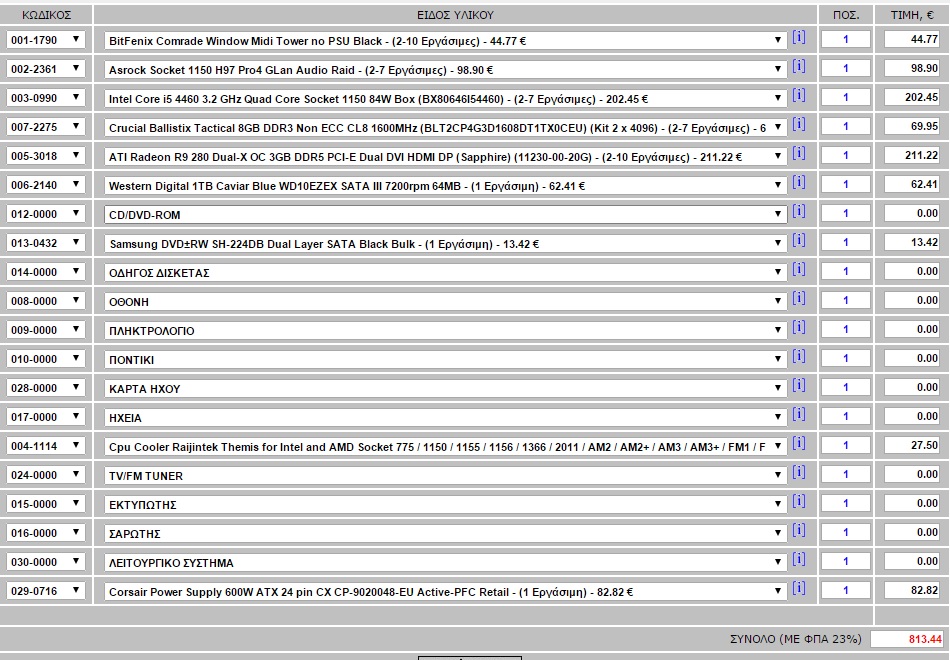950x660 pixels.
Task: Open info link for Asrock H97 Pro4 motherboard
Action: [x=799, y=67]
